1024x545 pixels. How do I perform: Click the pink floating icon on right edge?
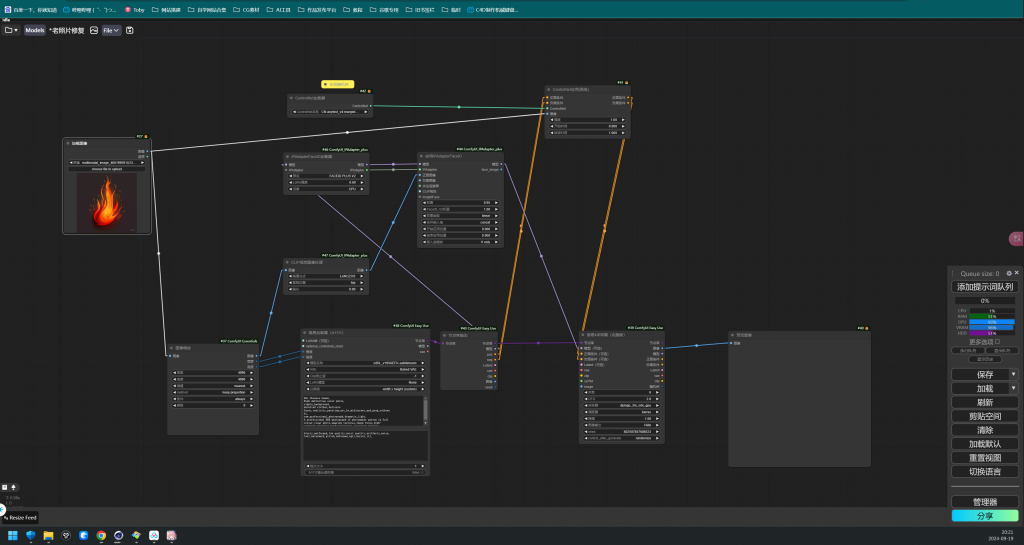[x=1016, y=239]
